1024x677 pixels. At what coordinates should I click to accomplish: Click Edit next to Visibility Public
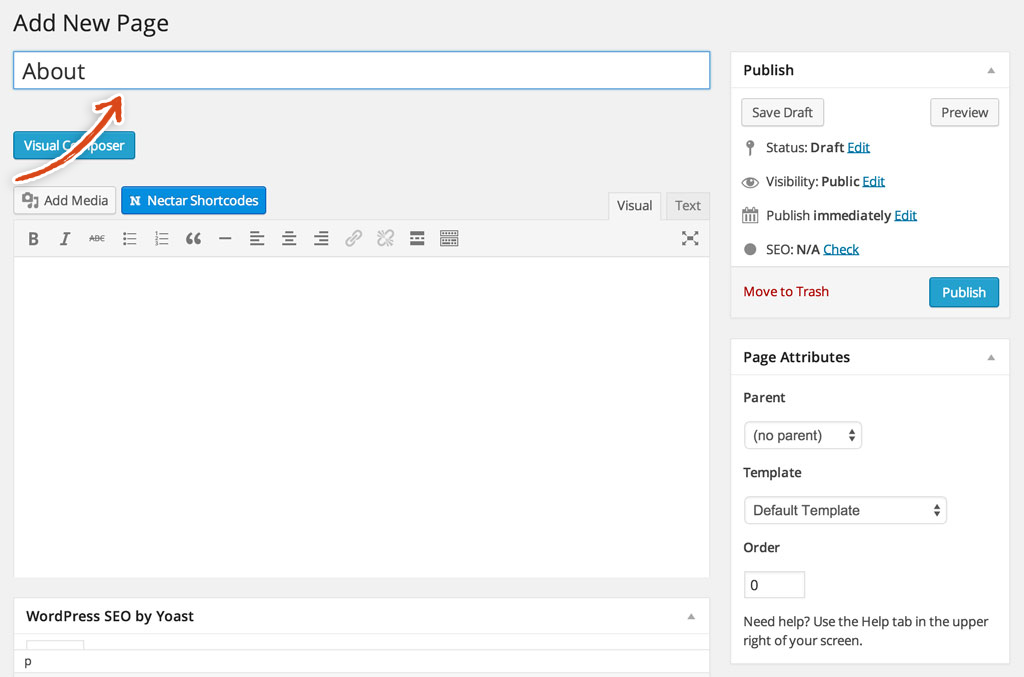(871, 181)
